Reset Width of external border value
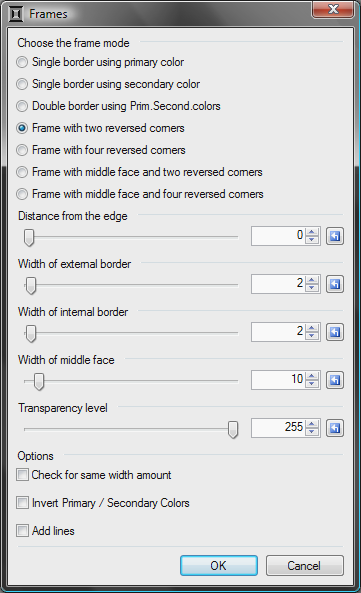 (335, 284)
